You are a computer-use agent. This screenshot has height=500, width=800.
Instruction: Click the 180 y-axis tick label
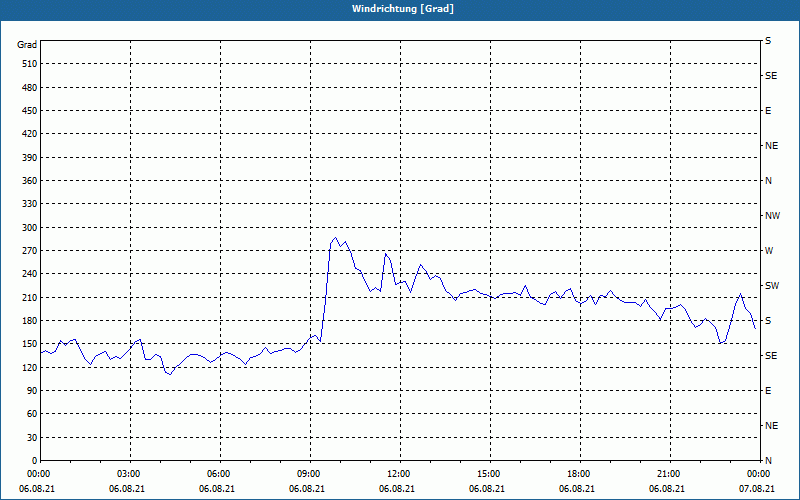30,320
